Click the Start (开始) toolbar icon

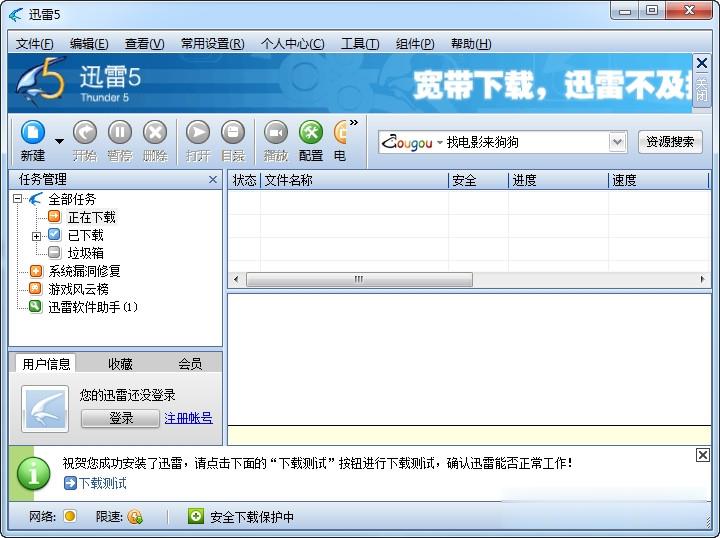click(x=85, y=140)
